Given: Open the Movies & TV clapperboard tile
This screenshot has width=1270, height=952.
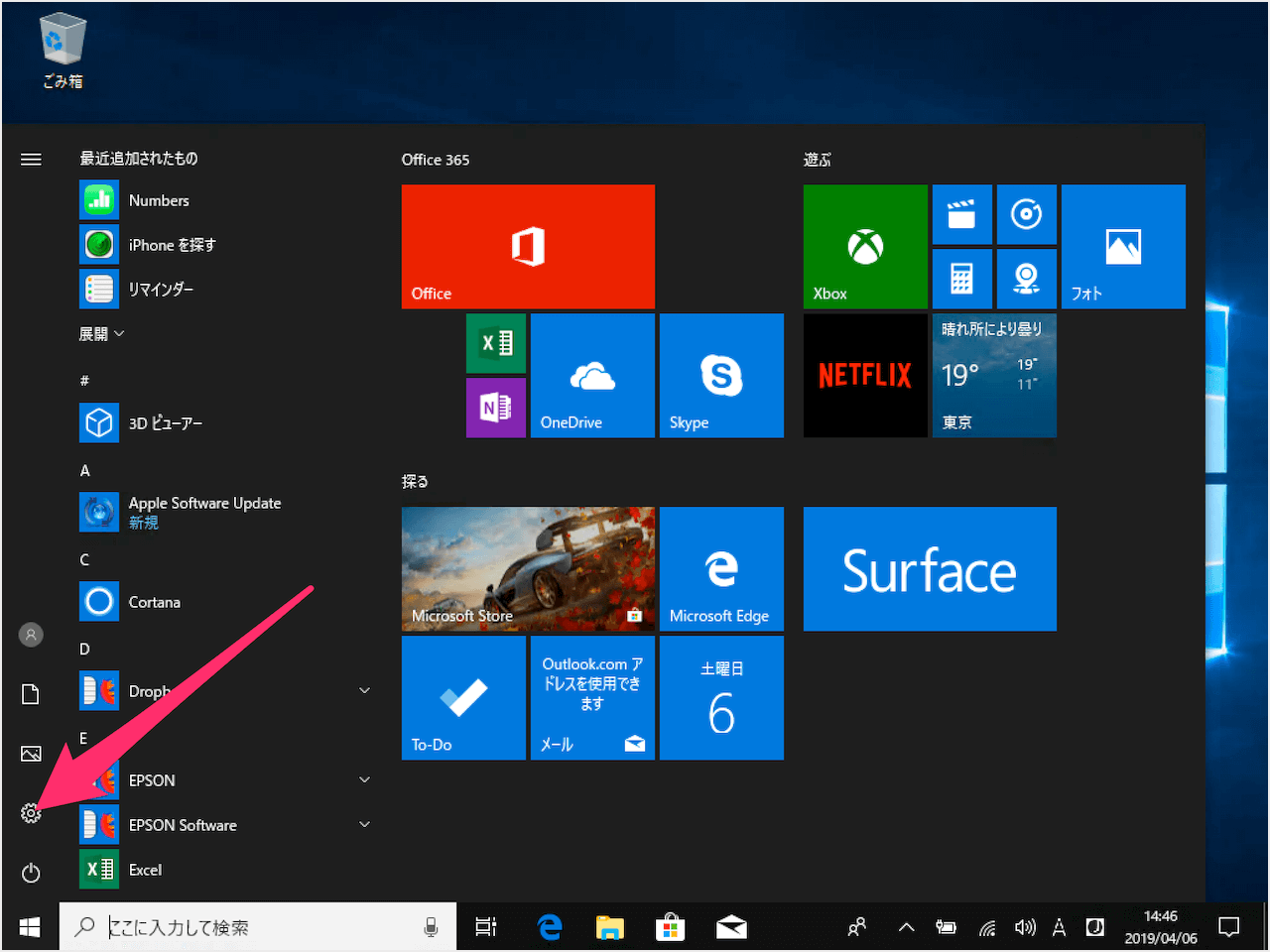Looking at the screenshot, I should point(962,214).
